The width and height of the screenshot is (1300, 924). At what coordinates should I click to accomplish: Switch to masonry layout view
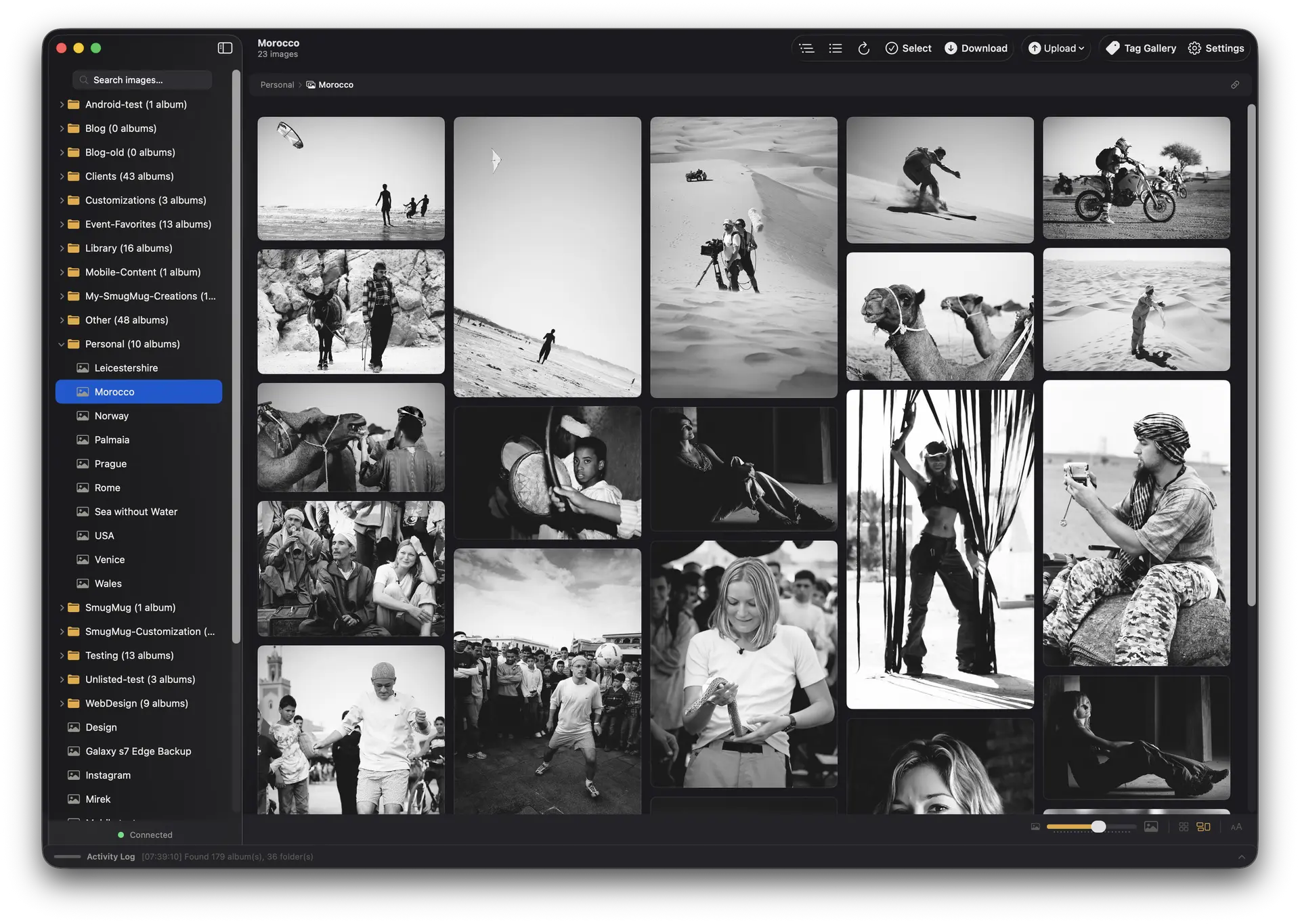(x=1204, y=827)
